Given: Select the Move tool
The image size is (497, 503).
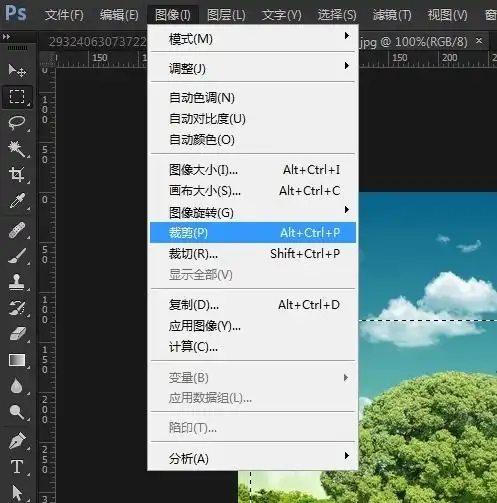Looking at the screenshot, I should 17,71.
